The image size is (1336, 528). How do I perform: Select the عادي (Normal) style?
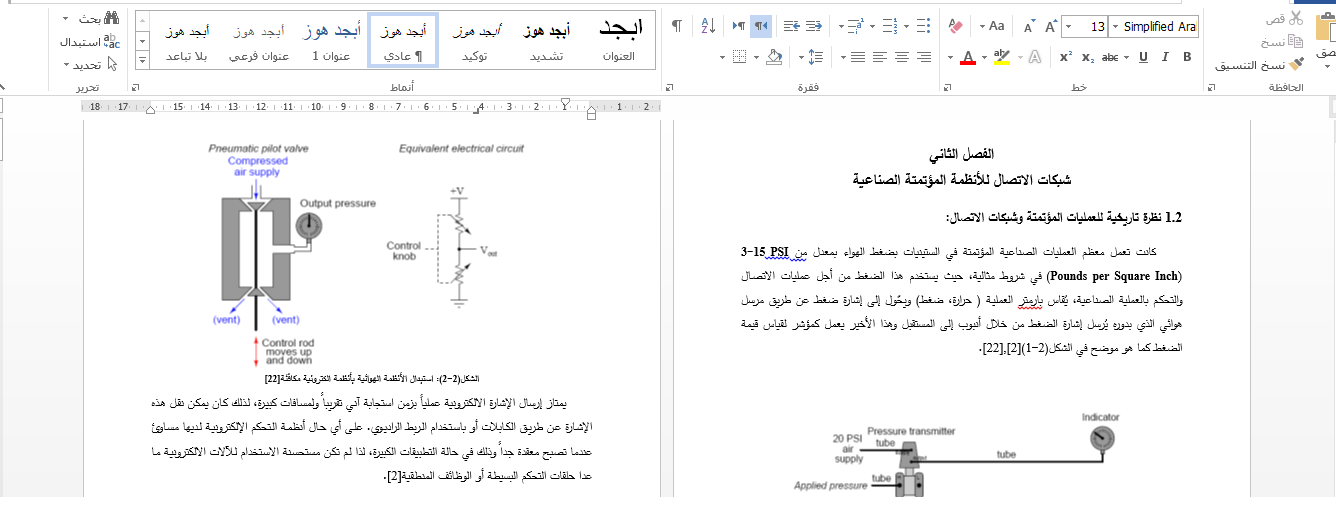click(x=403, y=40)
